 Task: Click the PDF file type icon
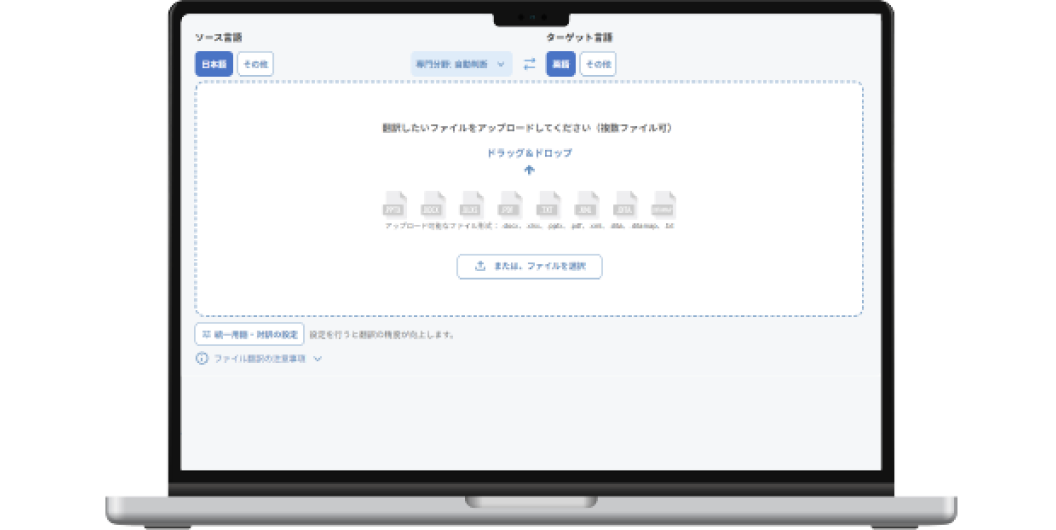pyautogui.click(x=510, y=205)
